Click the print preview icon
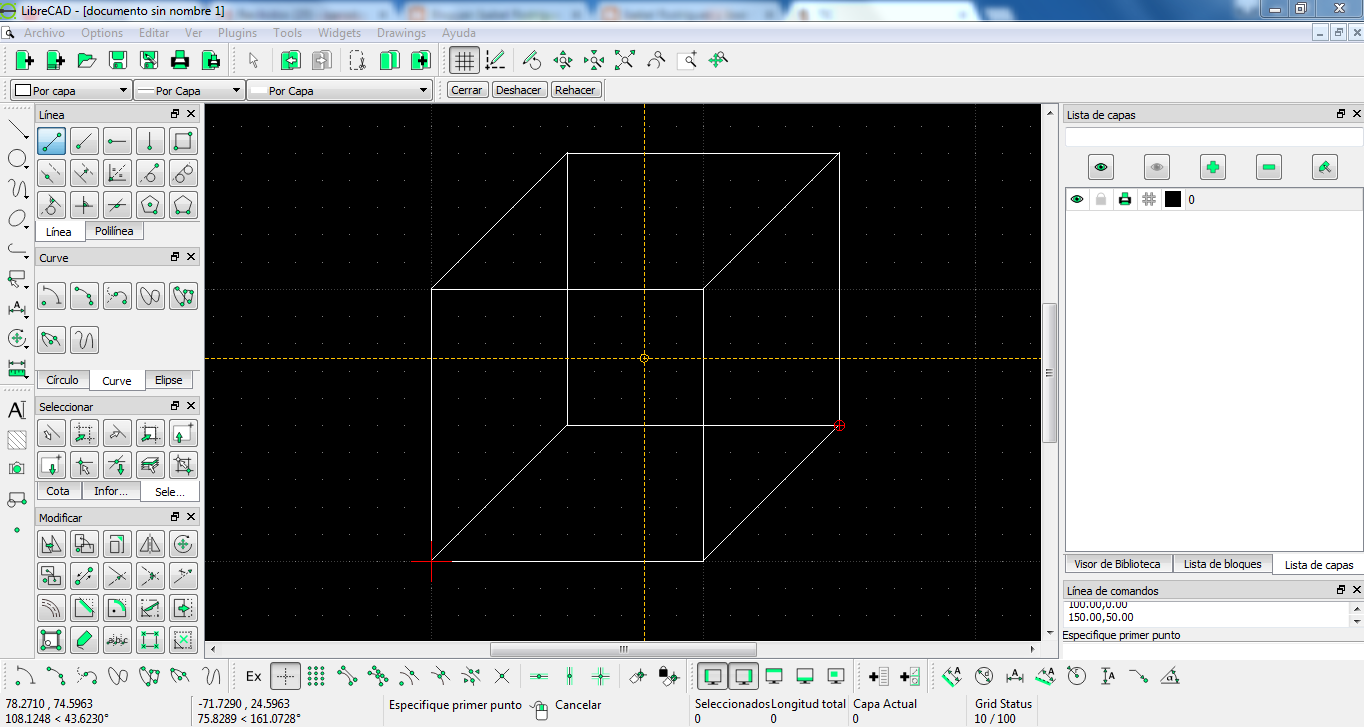The height and width of the screenshot is (727, 1364). pyautogui.click(x=211, y=60)
